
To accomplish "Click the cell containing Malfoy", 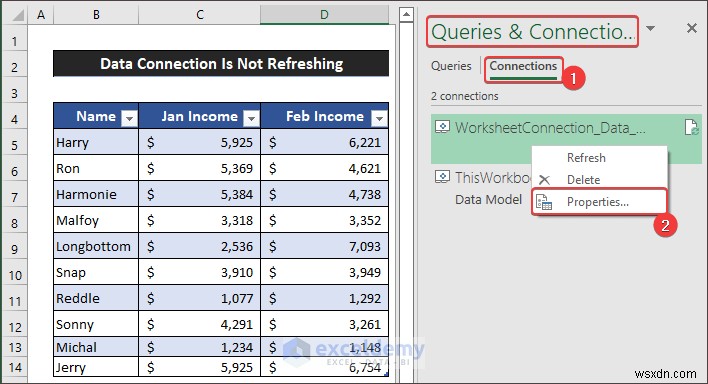I will click(x=96, y=220).
